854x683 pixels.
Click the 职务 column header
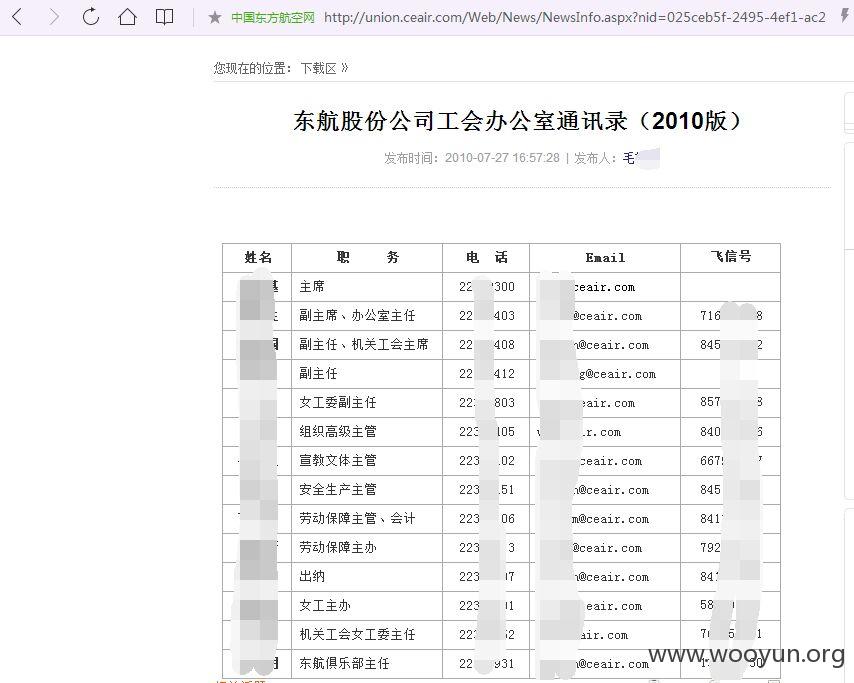point(368,257)
